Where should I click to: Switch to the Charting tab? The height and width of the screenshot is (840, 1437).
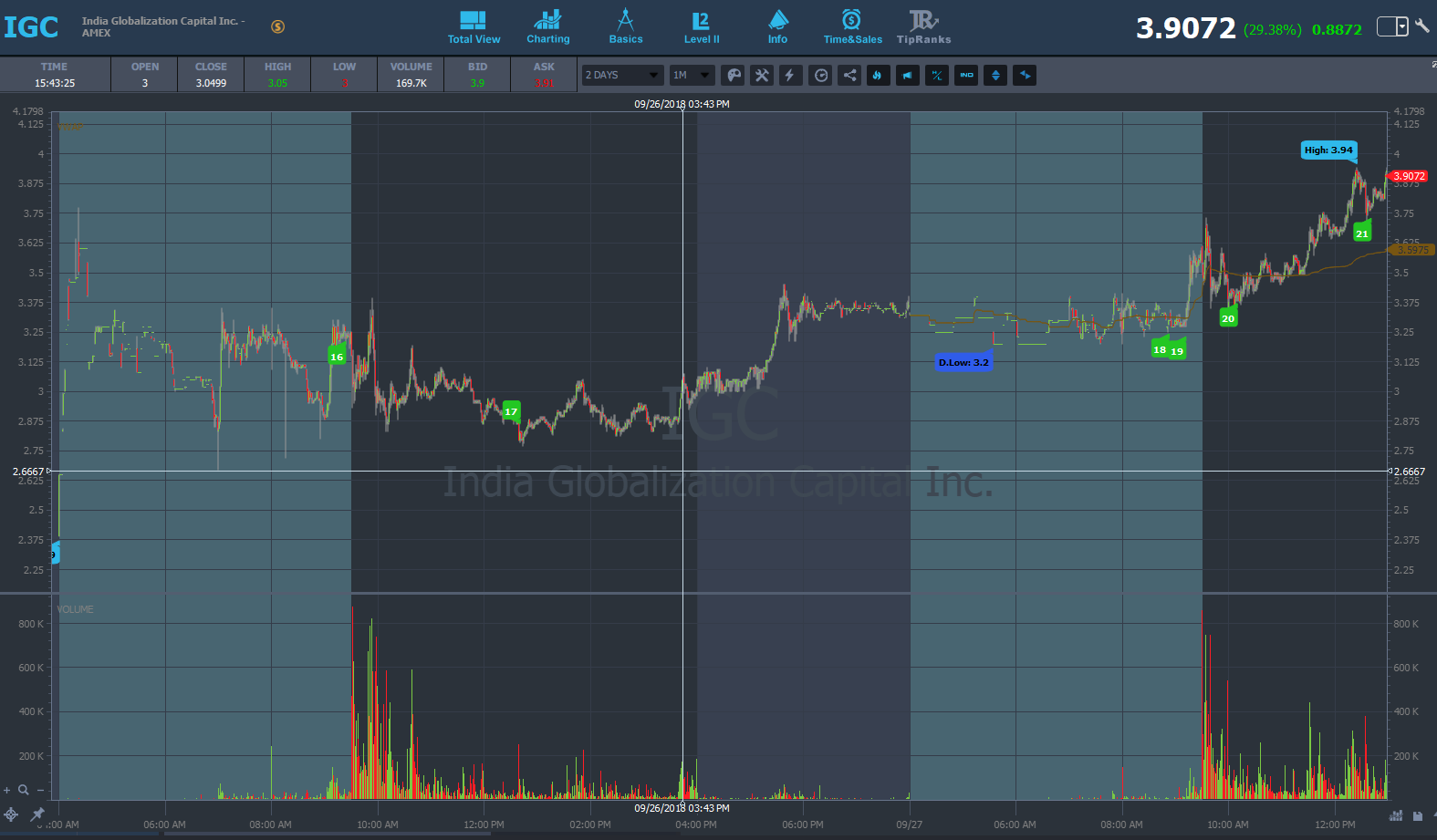[x=547, y=27]
